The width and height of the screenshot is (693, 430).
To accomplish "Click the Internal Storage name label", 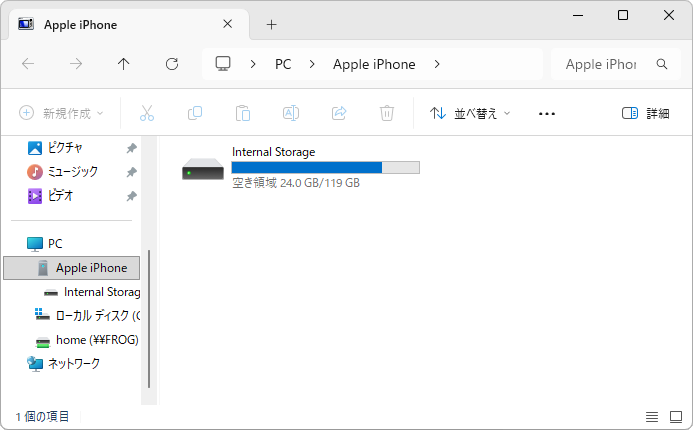I will [274, 152].
